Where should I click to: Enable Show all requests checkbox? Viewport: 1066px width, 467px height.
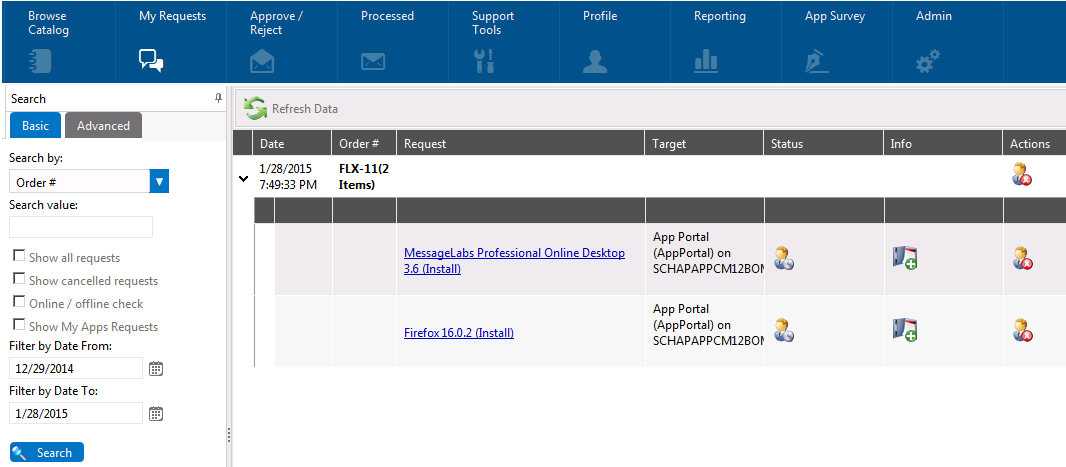click(x=19, y=257)
